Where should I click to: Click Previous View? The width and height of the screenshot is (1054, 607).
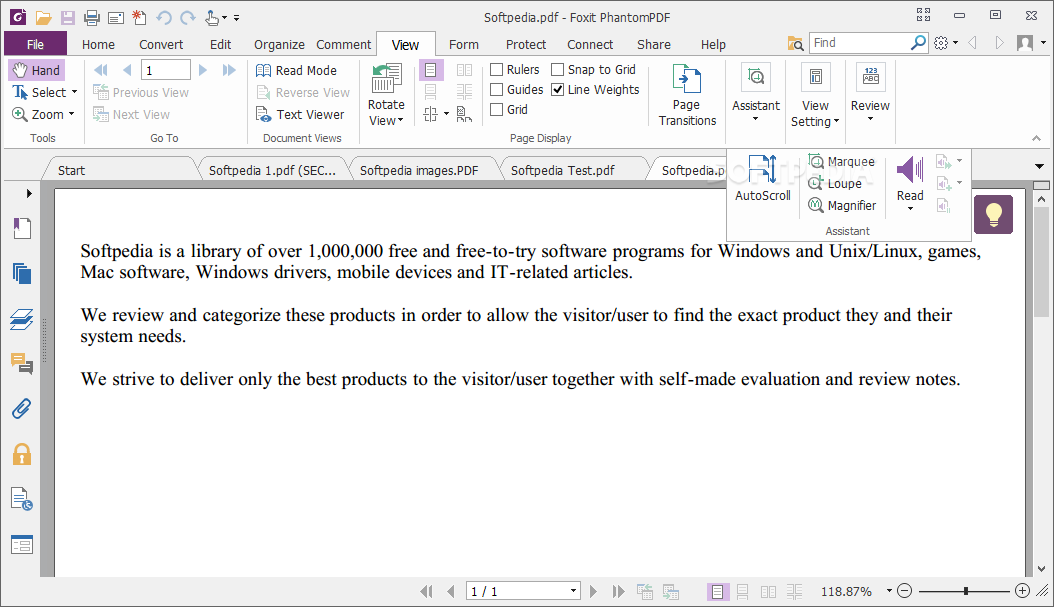pos(141,92)
